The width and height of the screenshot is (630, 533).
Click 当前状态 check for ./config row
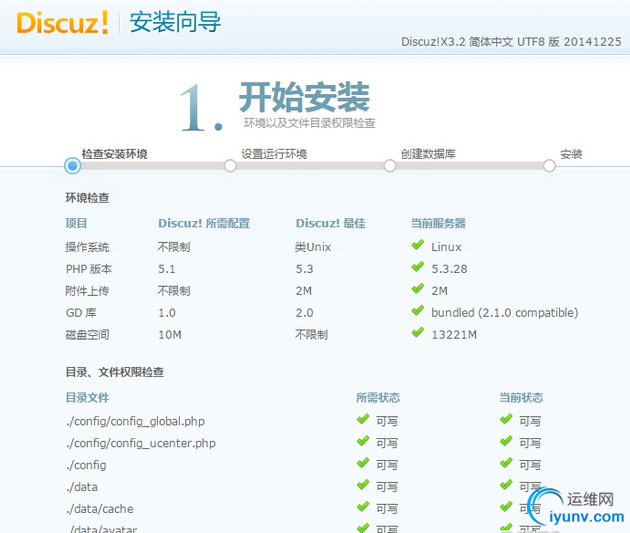(506, 463)
